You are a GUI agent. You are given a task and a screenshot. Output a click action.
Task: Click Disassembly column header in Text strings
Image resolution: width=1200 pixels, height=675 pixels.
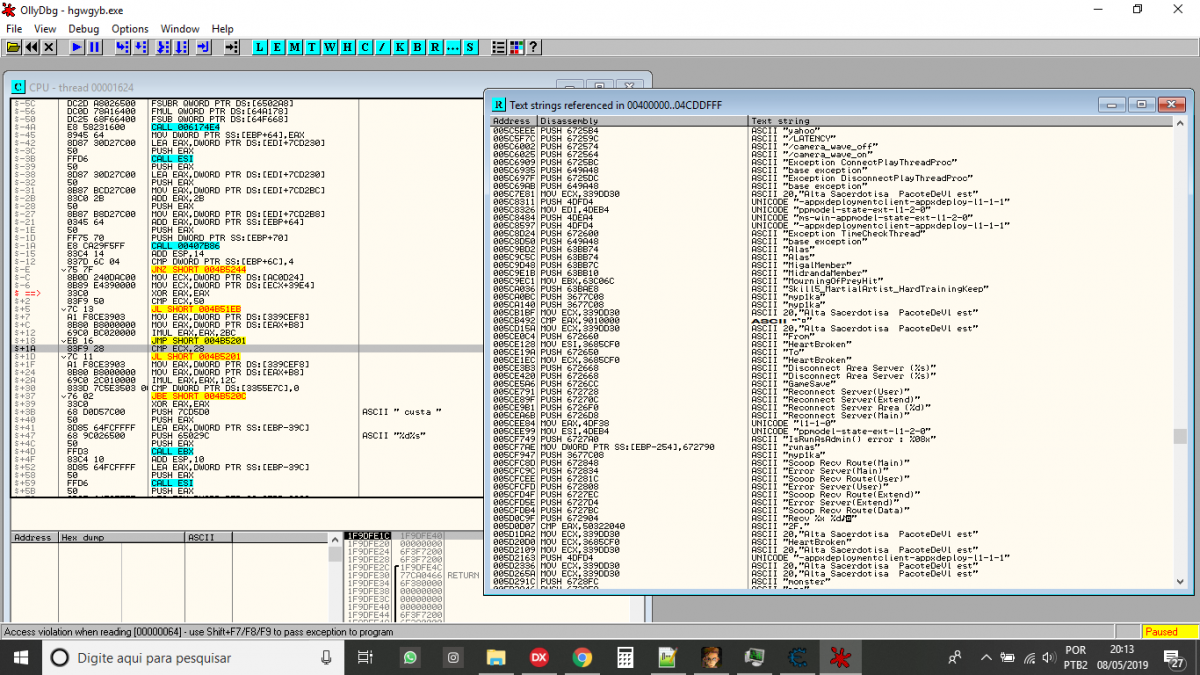(643, 121)
